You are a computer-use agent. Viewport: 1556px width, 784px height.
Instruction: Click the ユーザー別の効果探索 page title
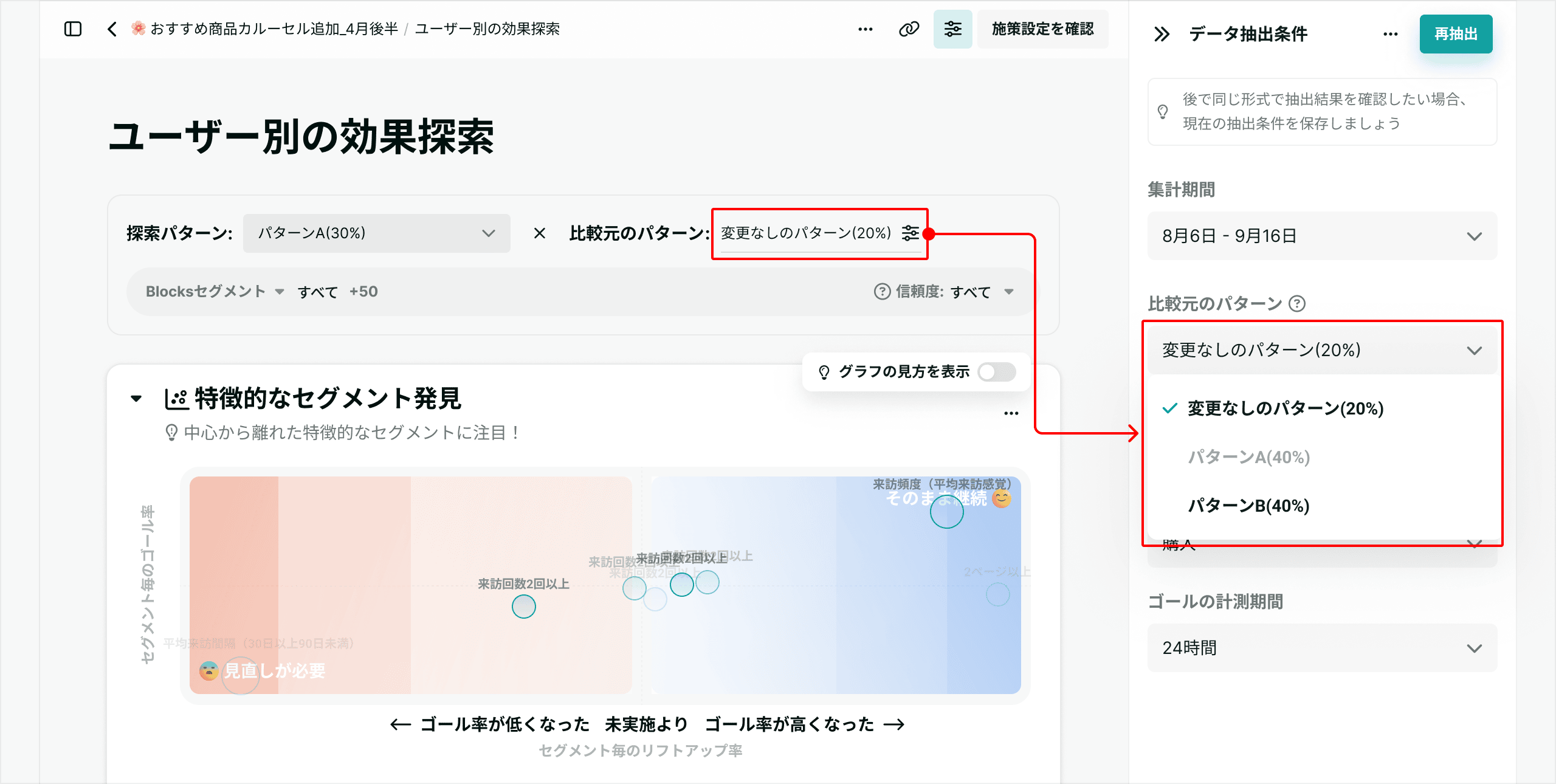(301, 137)
